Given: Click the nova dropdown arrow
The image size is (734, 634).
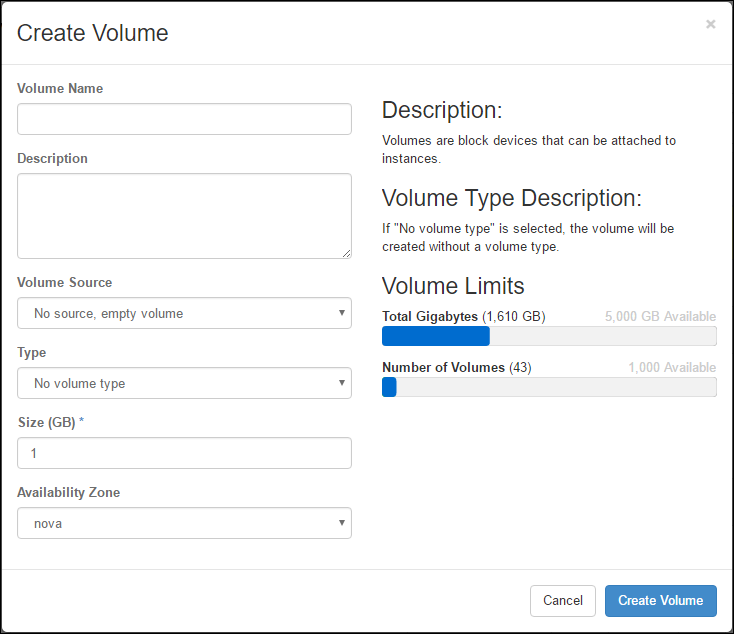Looking at the screenshot, I should pyautogui.click(x=342, y=523).
